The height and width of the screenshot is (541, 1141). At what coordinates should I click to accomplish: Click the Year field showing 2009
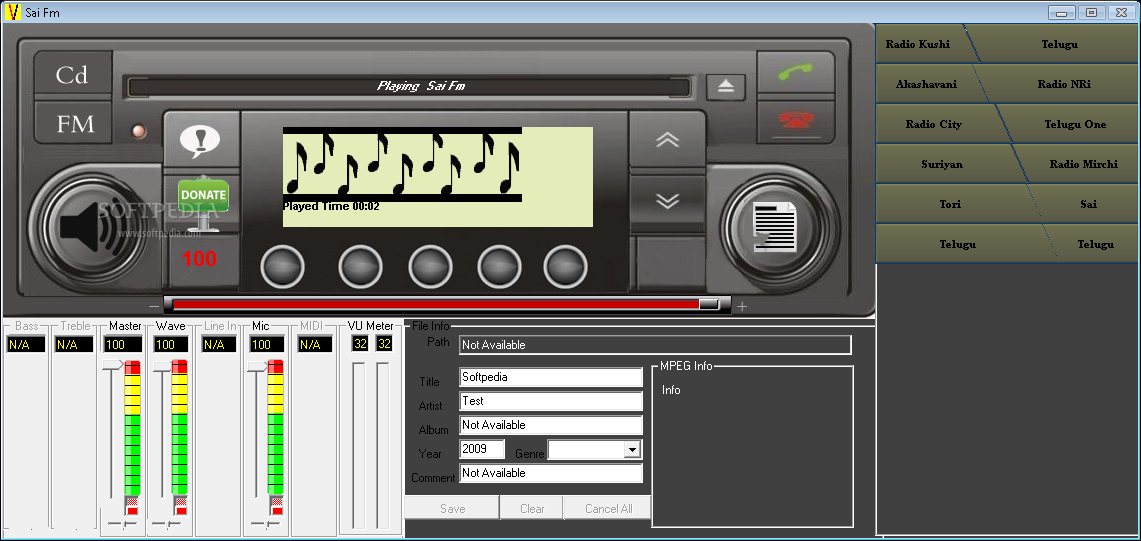click(x=482, y=449)
